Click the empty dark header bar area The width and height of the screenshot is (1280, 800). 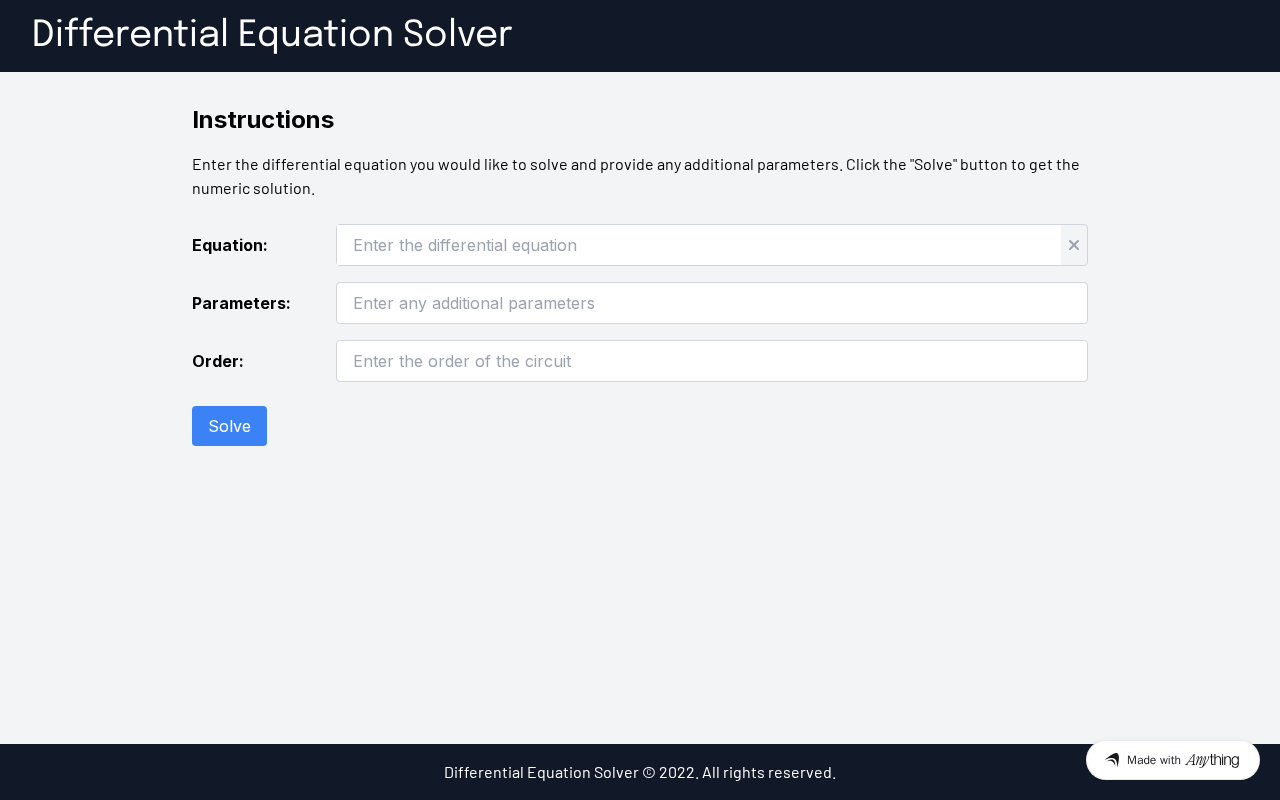tap(900, 36)
